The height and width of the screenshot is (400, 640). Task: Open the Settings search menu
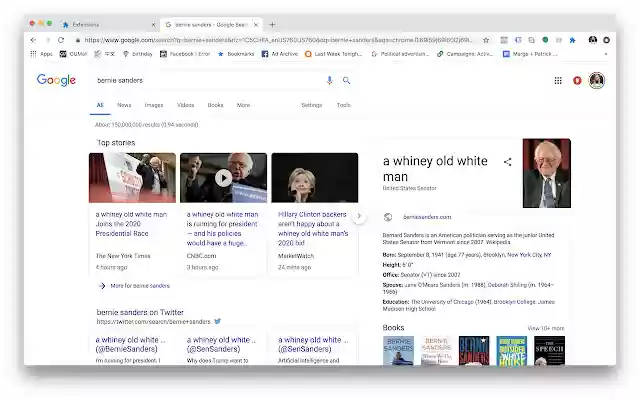pyautogui.click(x=312, y=105)
